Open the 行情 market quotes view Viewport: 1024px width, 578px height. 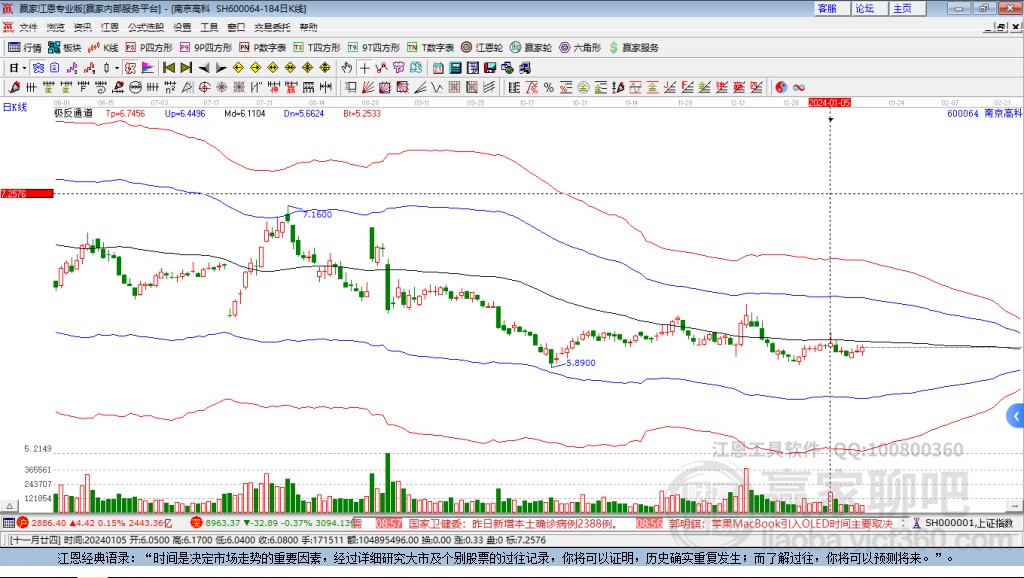point(25,47)
